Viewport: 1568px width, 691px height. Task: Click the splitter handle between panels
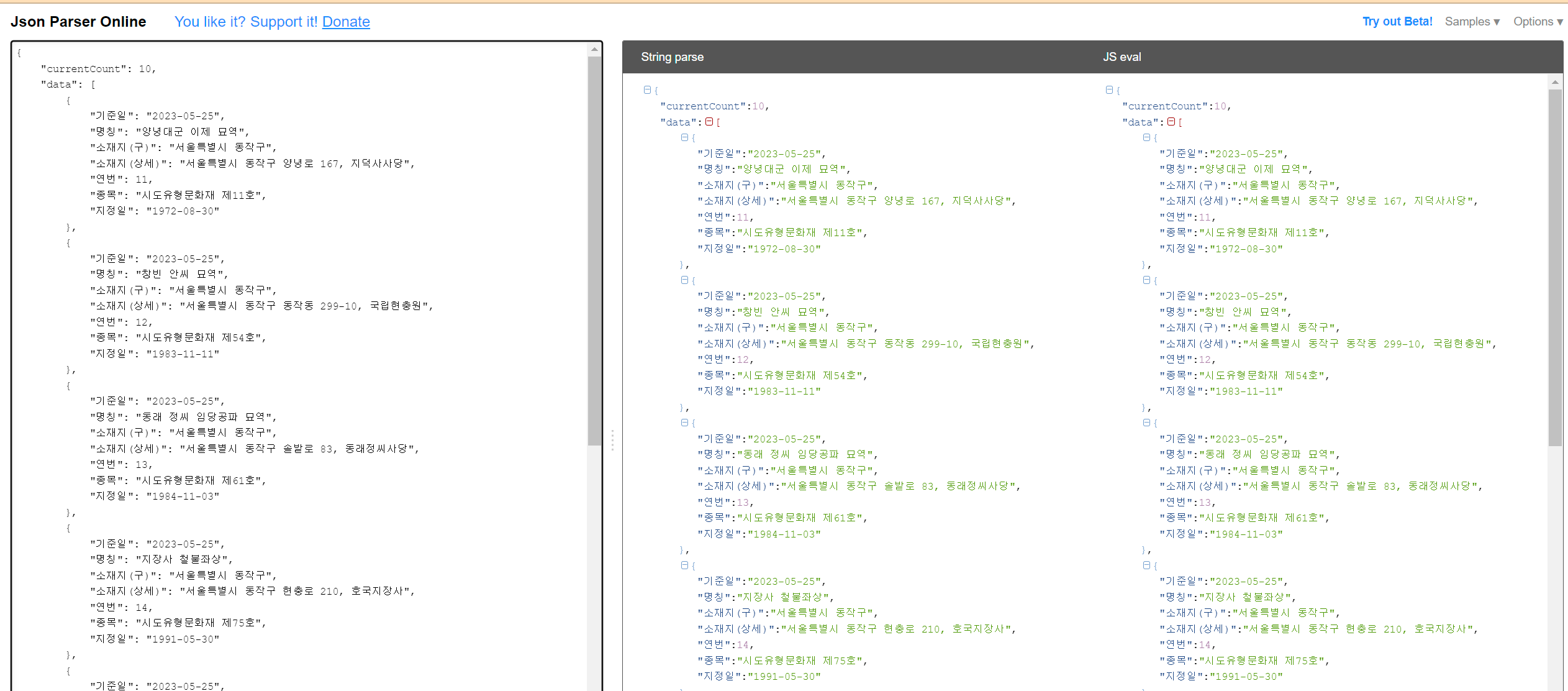tap(612, 440)
